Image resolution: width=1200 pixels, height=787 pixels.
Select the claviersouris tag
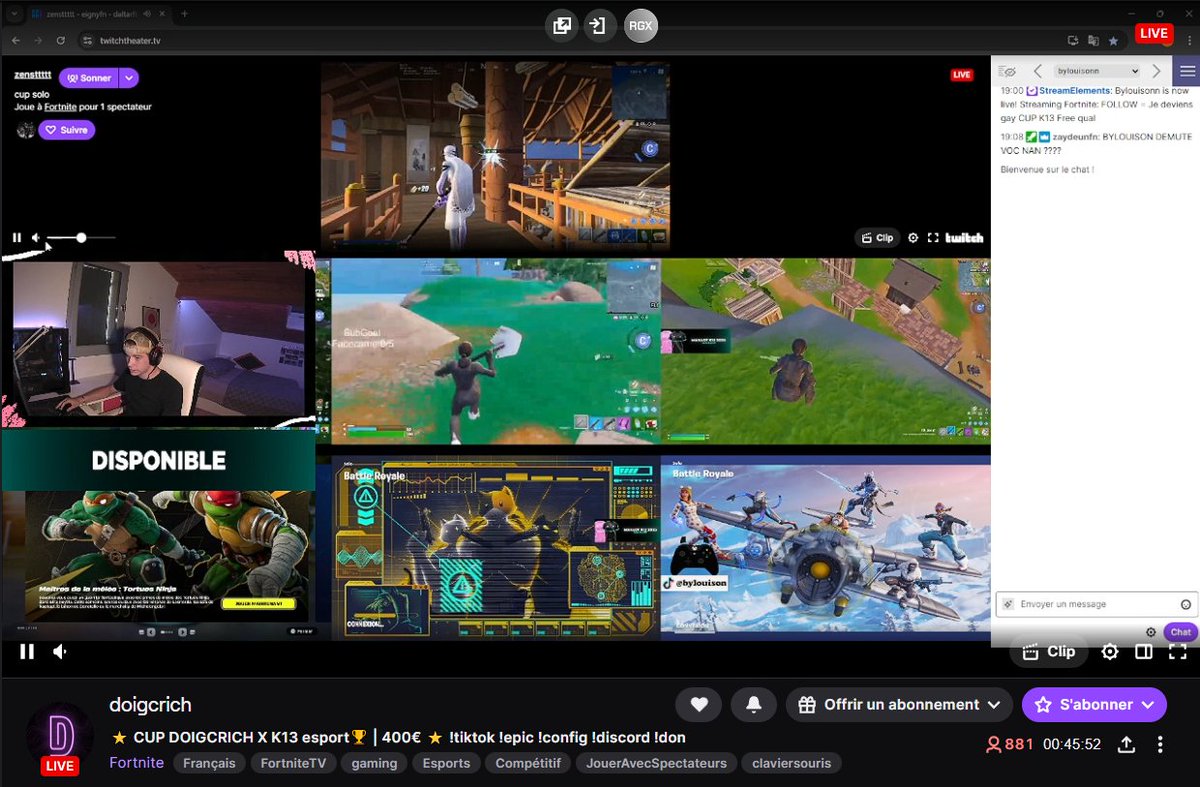[793, 763]
